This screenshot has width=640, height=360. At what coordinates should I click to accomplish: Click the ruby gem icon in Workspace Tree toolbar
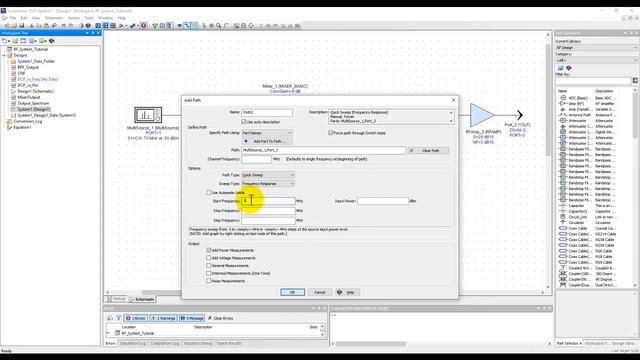(x=51, y=41)
